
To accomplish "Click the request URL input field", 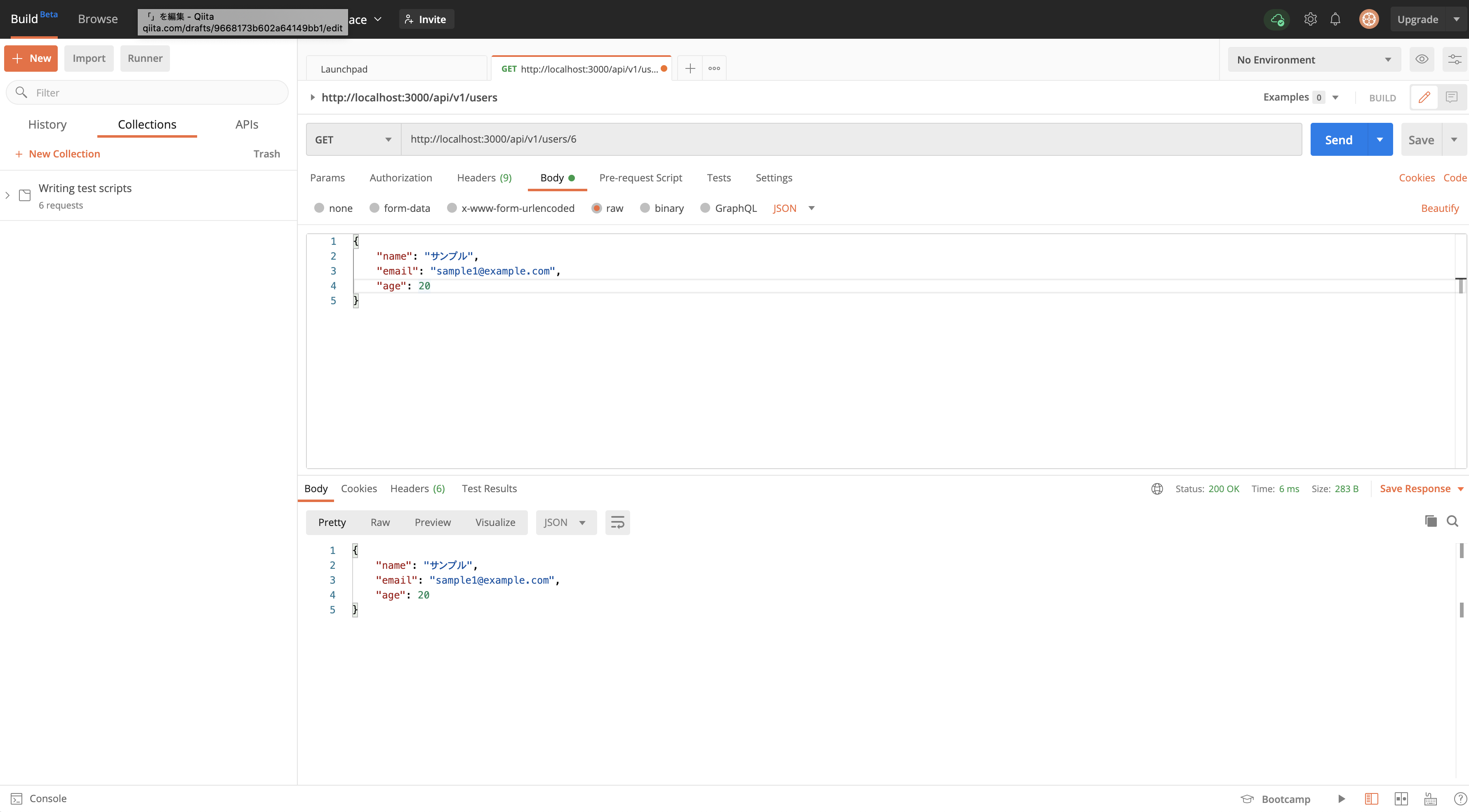I will click(851, 139).
